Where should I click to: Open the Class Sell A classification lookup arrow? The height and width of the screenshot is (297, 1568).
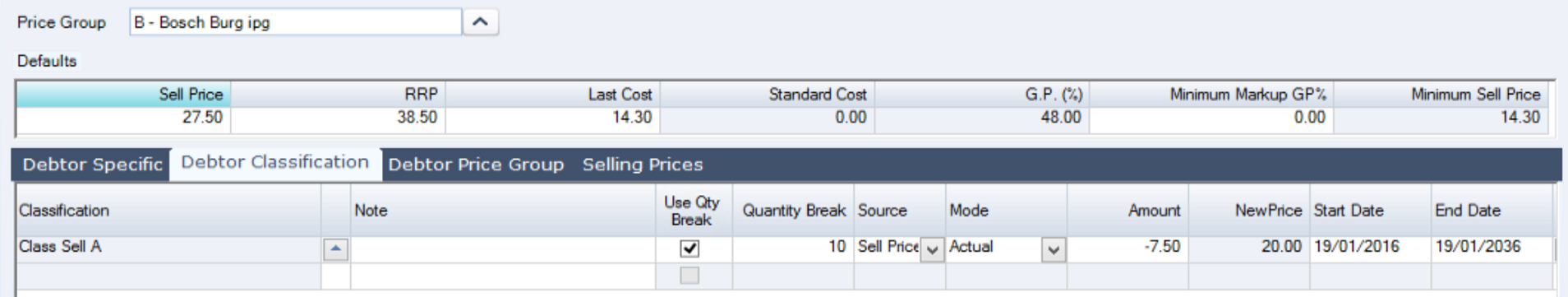[335, 249]
